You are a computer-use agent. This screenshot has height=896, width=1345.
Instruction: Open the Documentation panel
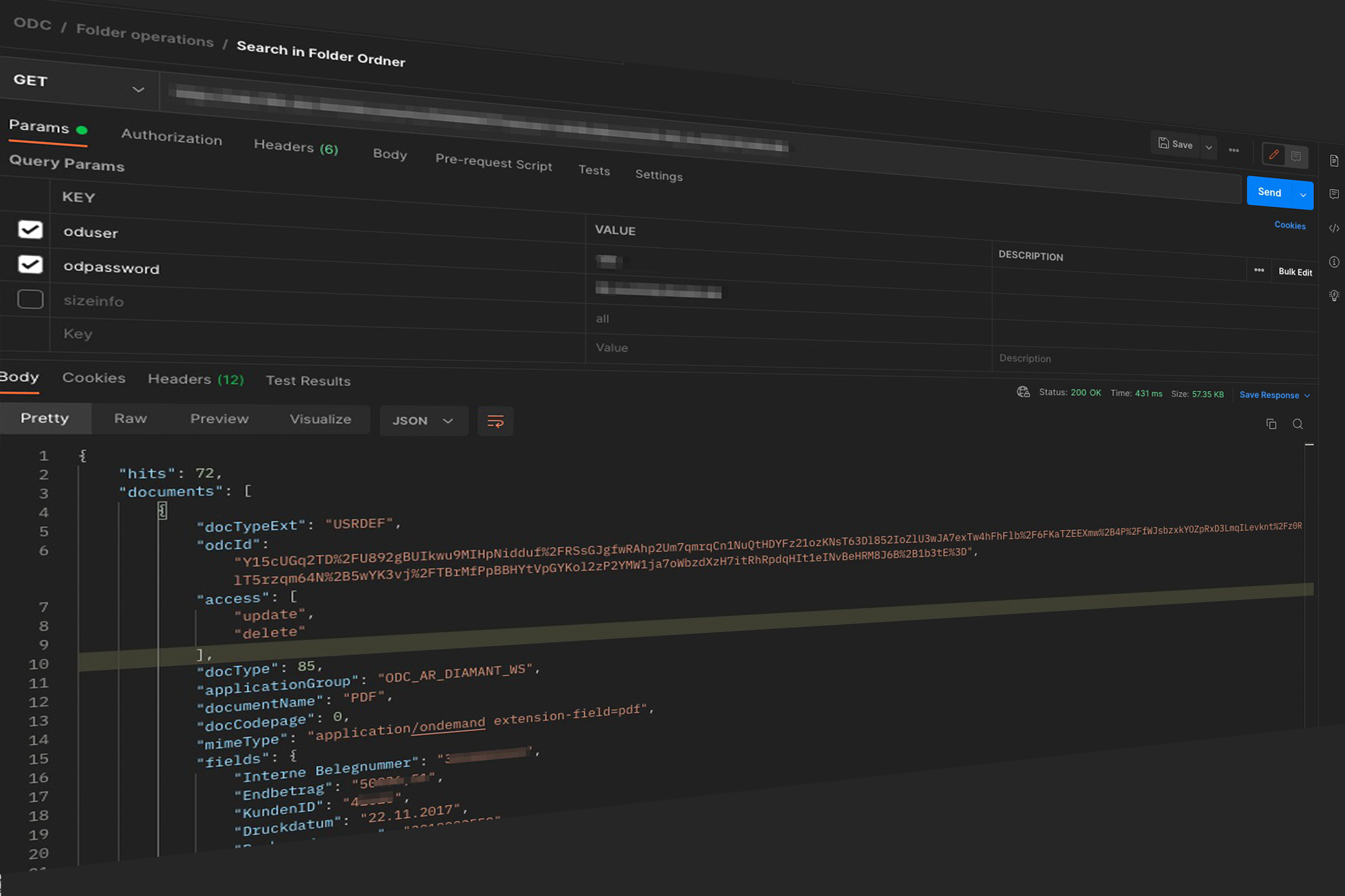[x=1335, y=160]
